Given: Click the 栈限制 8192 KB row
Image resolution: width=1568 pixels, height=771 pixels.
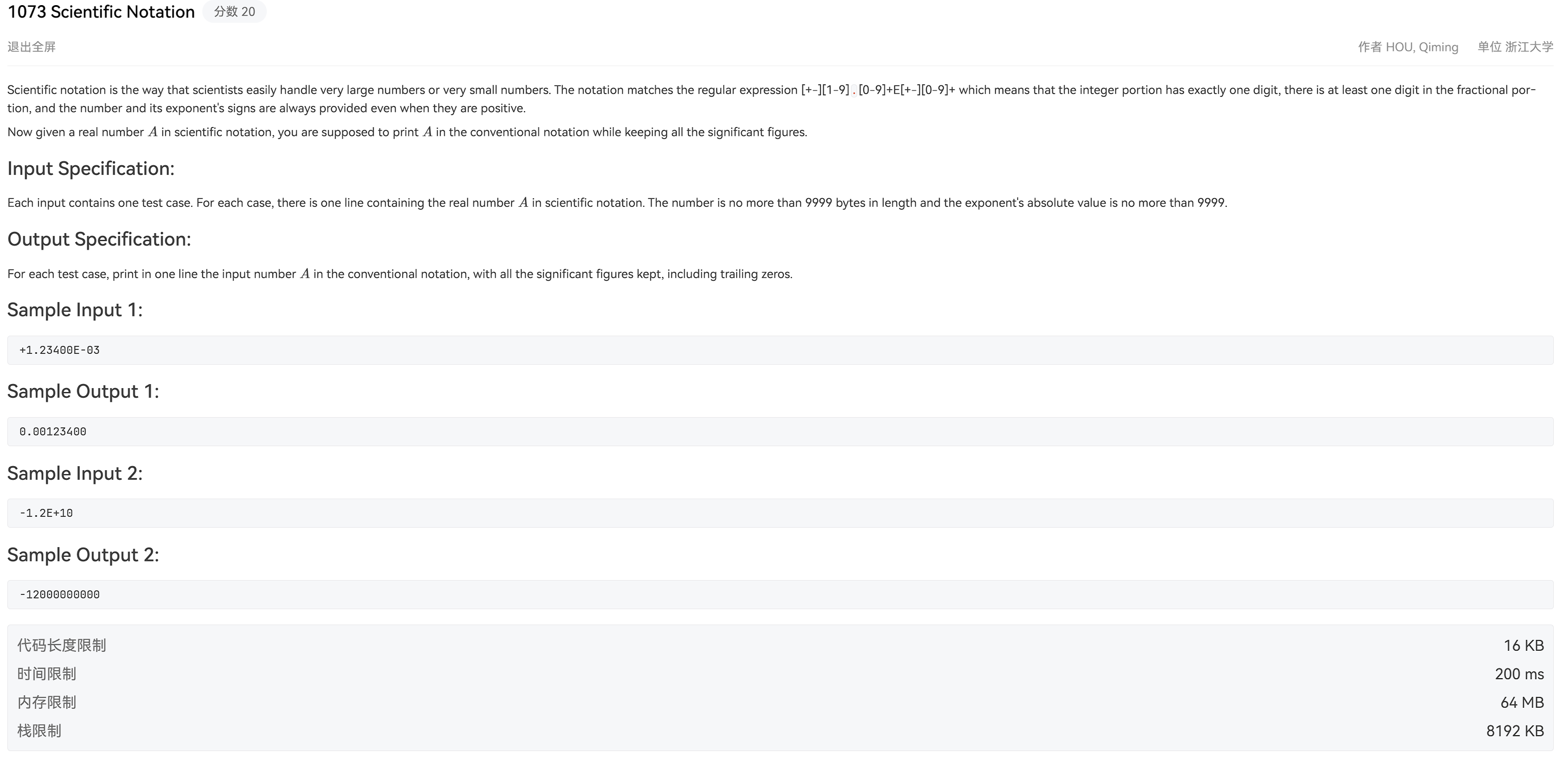Looking at the screenshot, I should coord(780,731).
